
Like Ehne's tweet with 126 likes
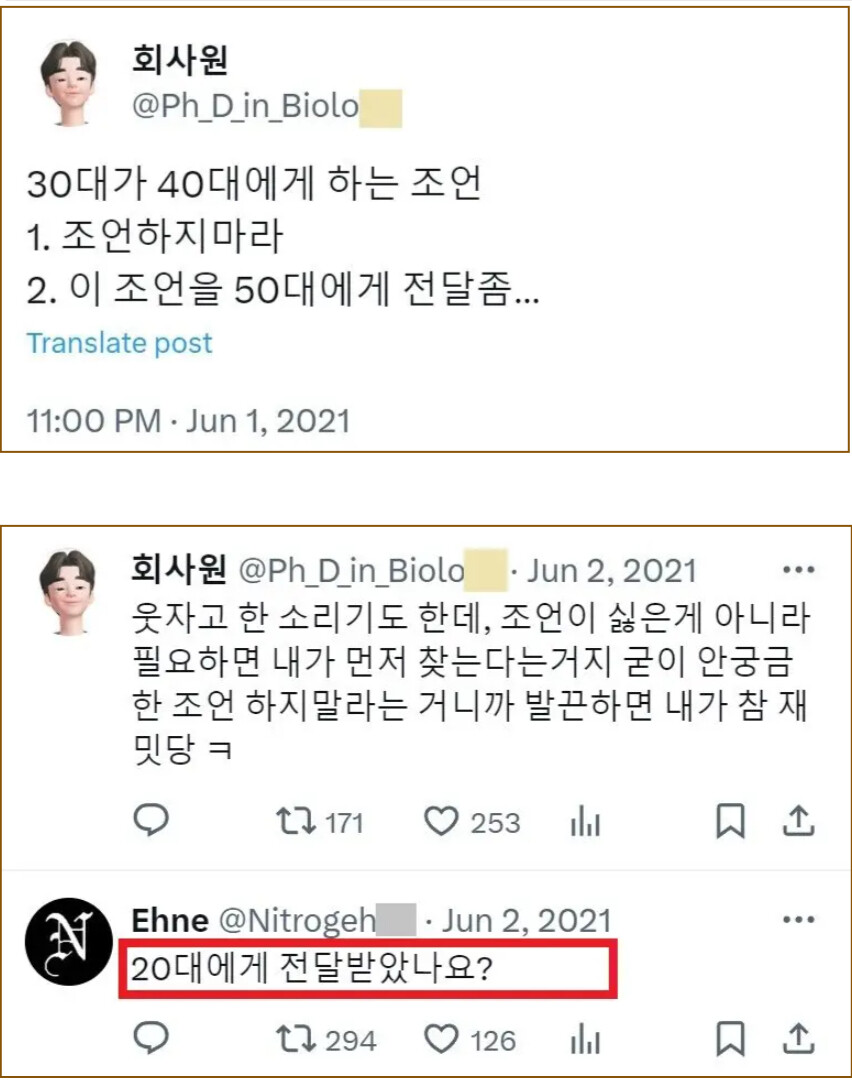(x=470, y=1039)
